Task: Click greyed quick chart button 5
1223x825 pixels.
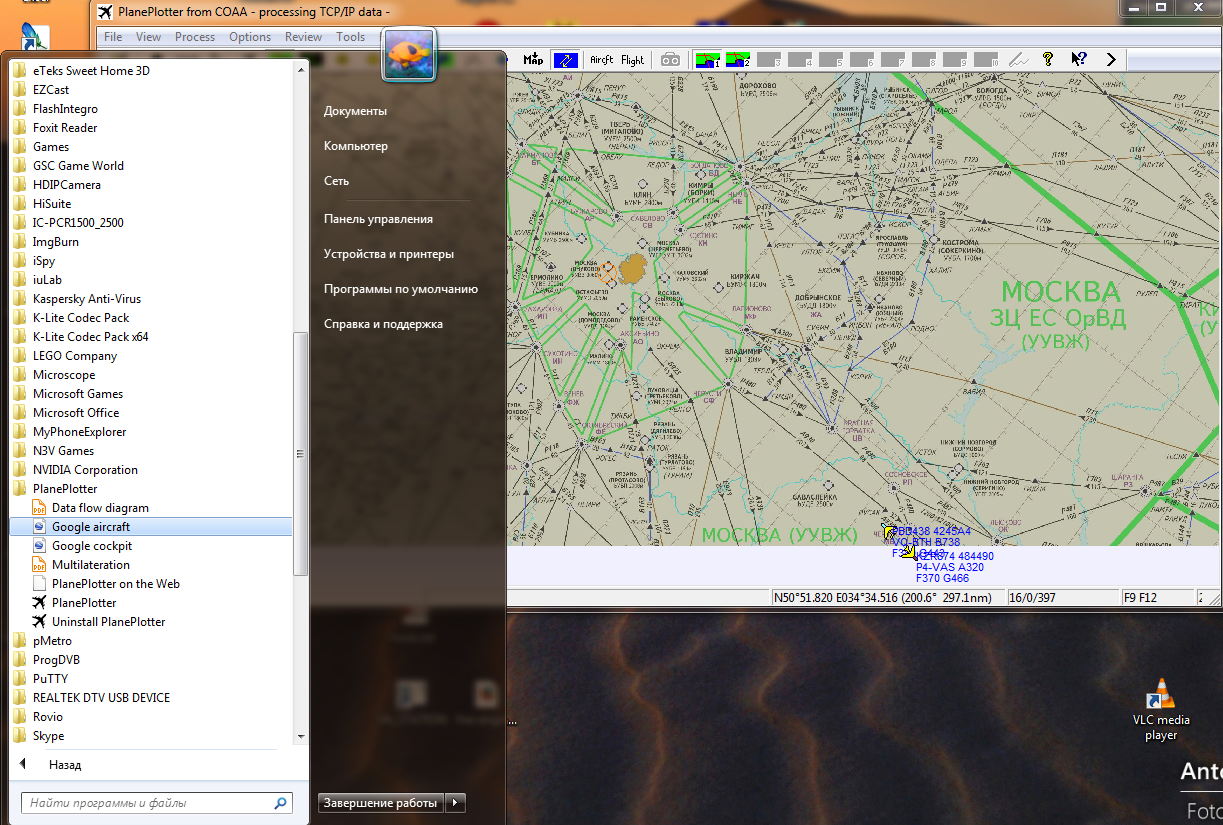Action: (x=832, y=60)
